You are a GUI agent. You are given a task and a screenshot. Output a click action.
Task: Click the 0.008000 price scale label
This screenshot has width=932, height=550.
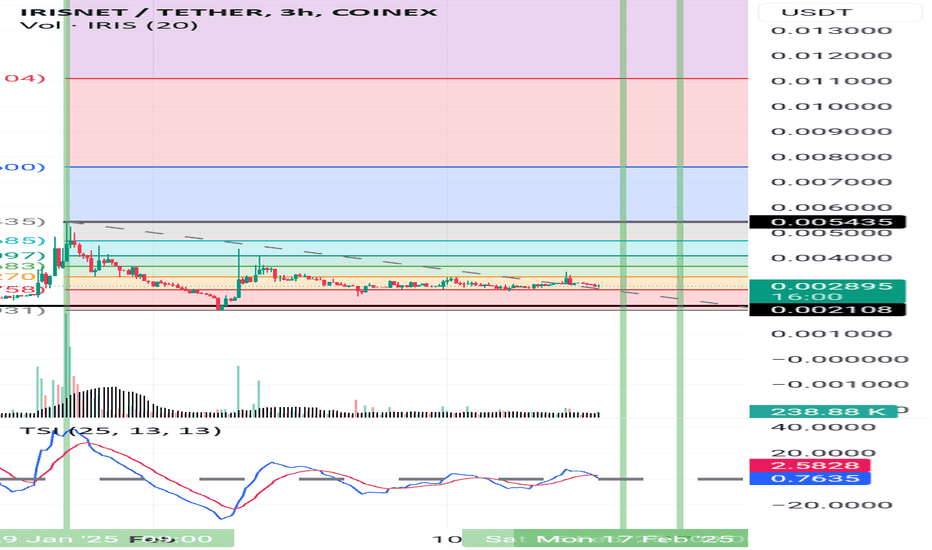pos(832,157)
